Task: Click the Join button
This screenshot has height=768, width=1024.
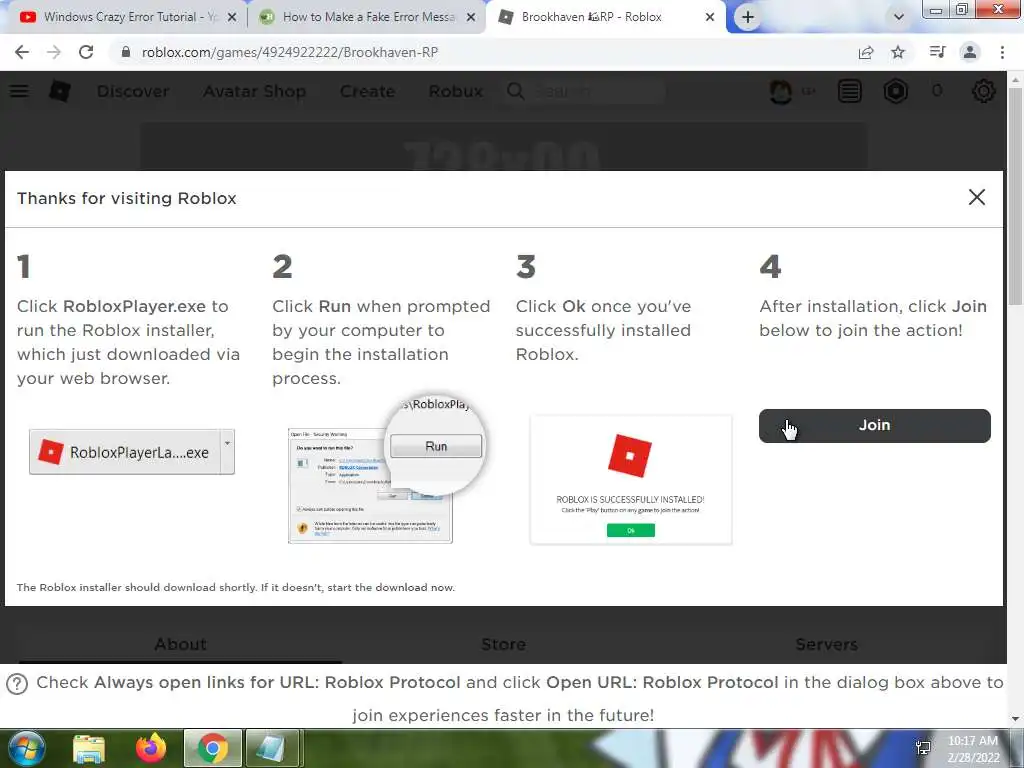Action: [874, 426]
